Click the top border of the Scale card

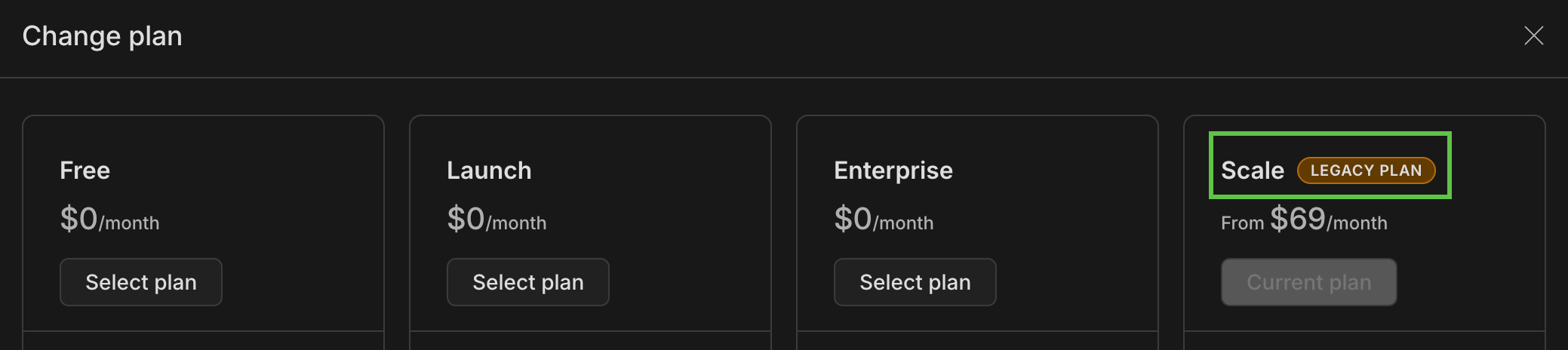[x=1364, y=116]
